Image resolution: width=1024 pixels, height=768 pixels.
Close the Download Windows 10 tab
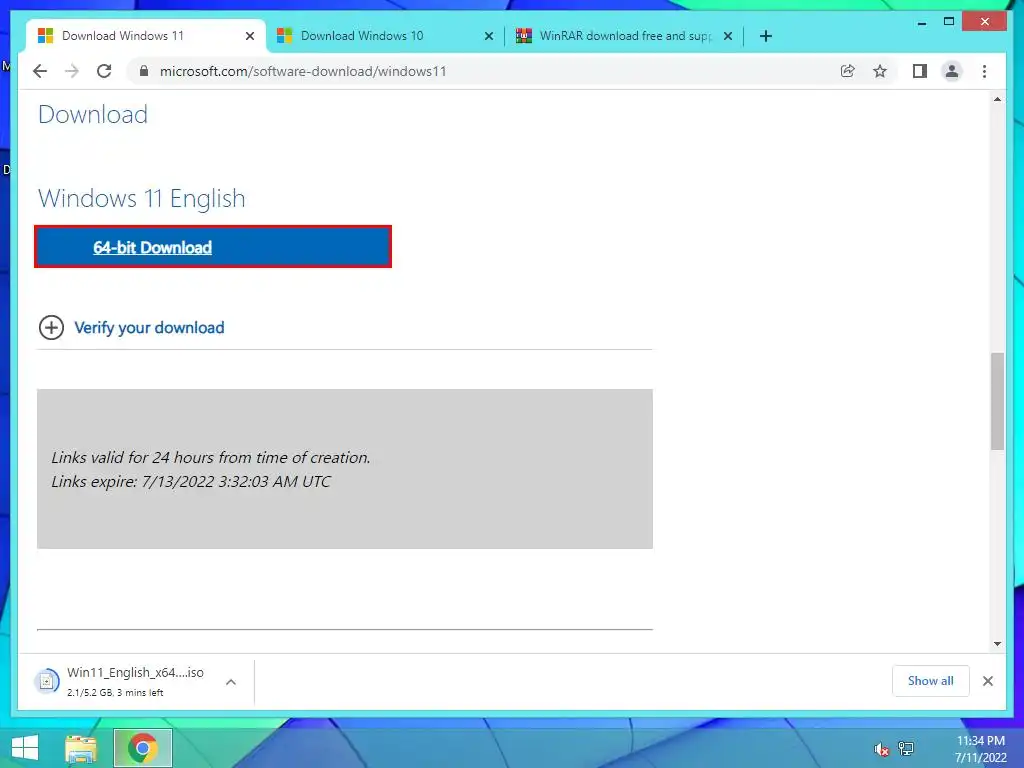[488, 36]
